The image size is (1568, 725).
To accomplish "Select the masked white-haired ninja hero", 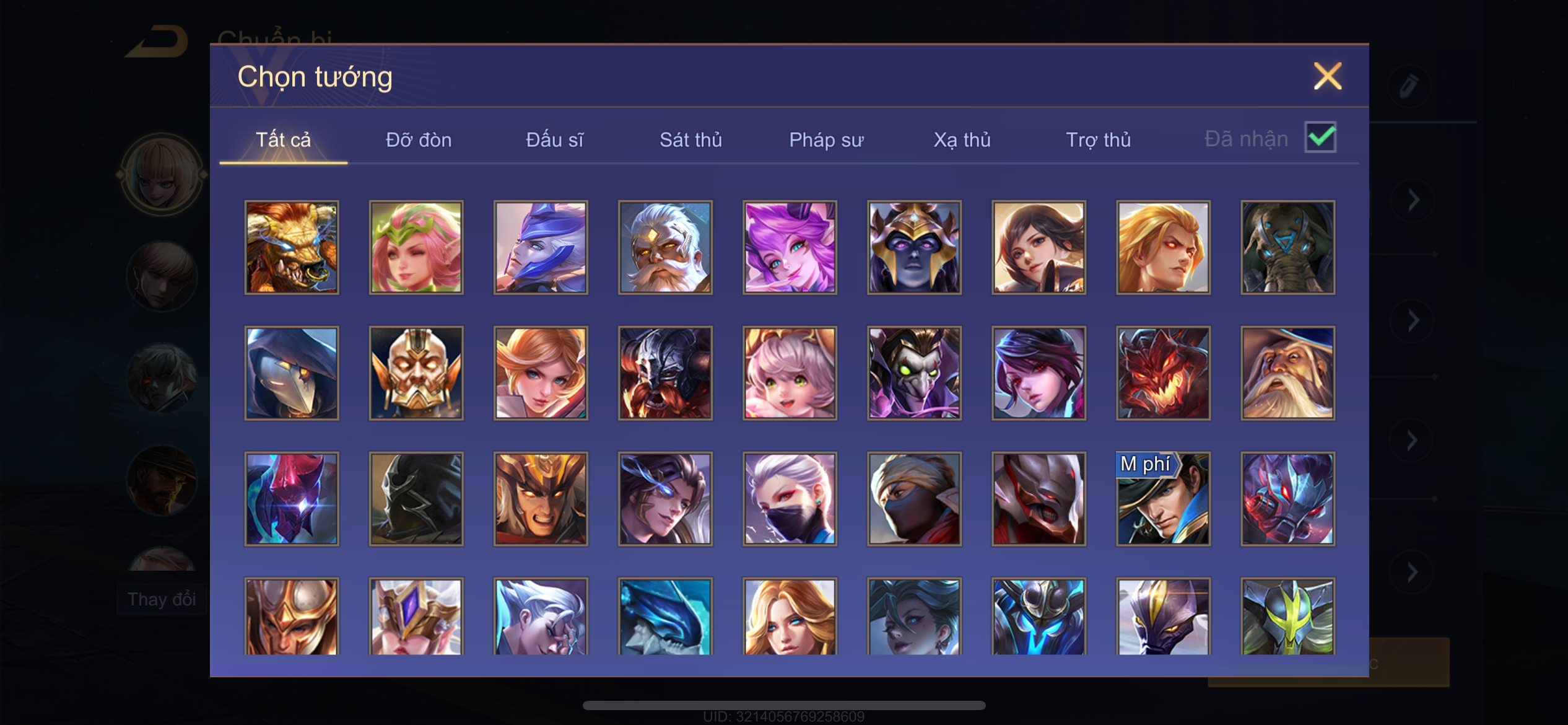I will 790,499.
